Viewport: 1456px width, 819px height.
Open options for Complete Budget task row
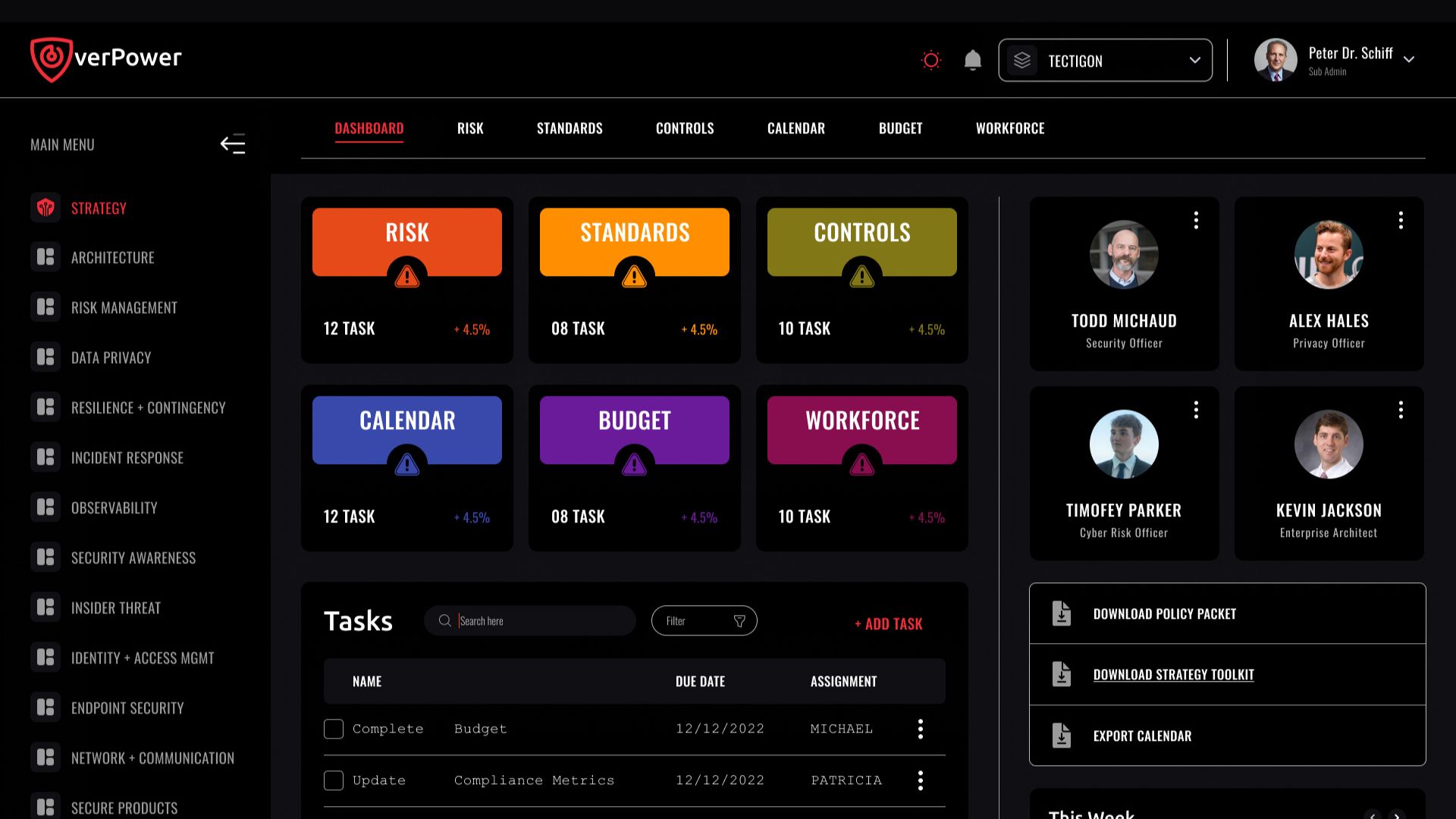click(x=921, y=729)
